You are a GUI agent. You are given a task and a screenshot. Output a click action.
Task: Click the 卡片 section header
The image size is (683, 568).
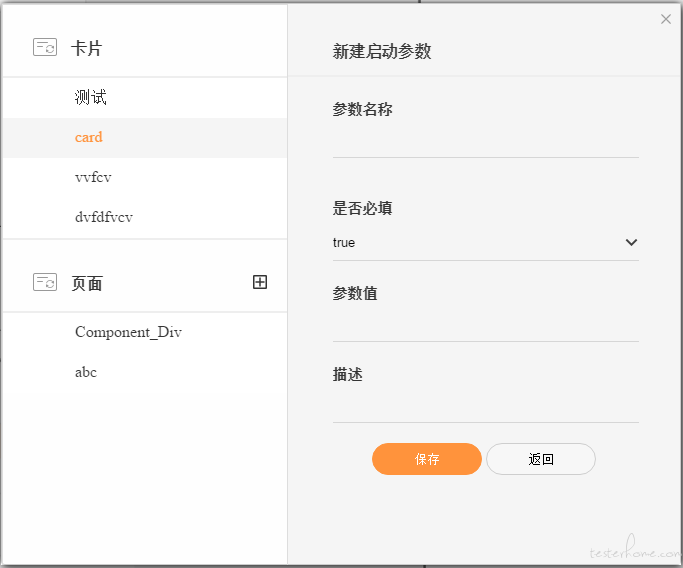pyautogui.click(x=87, y=48)
